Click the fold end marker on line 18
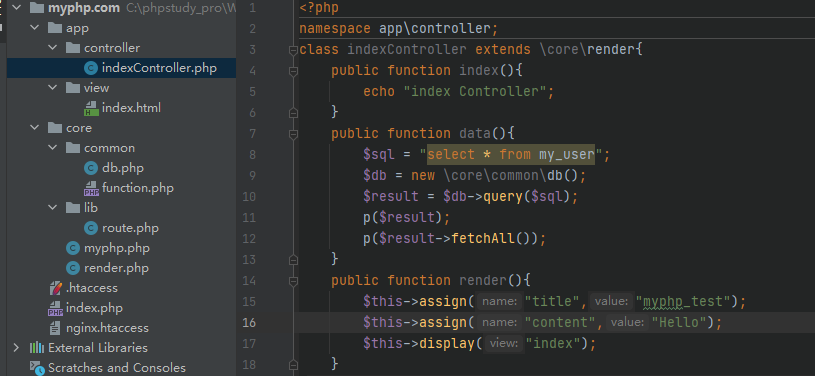 293,364
